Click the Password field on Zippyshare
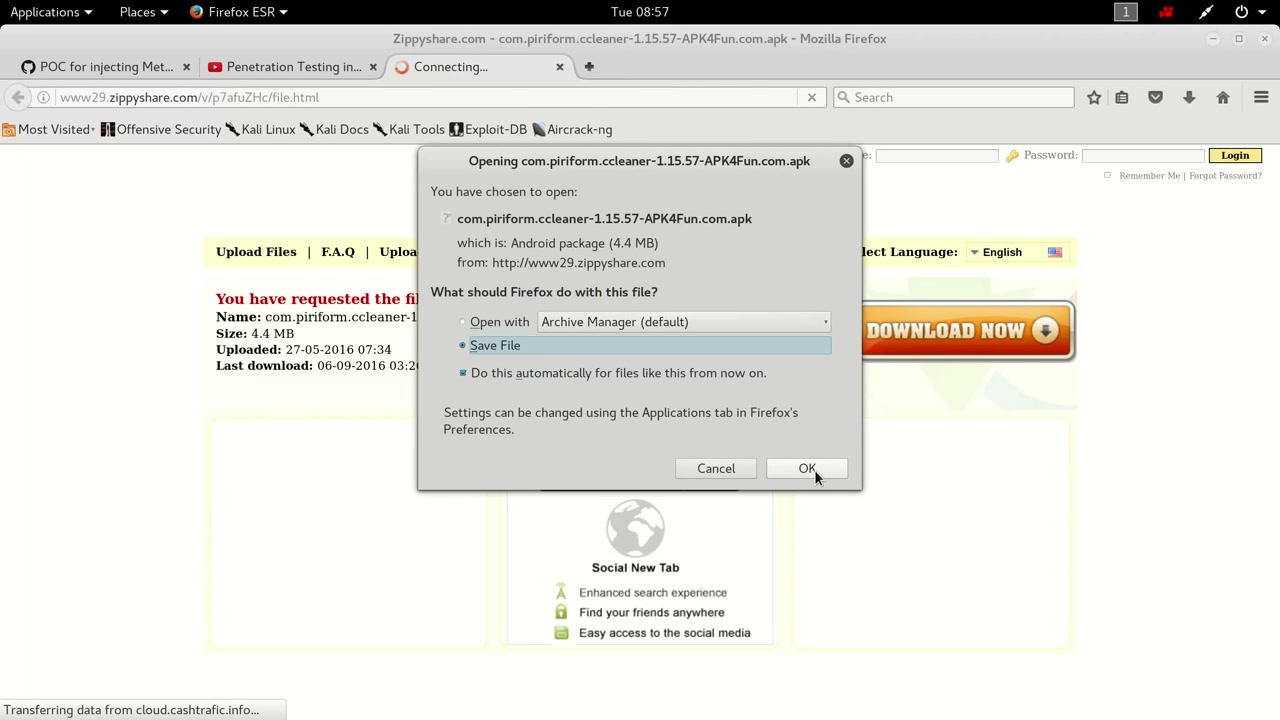Image resolution: width=1280 pixels, height=720 pixels. coord(1143,155)
